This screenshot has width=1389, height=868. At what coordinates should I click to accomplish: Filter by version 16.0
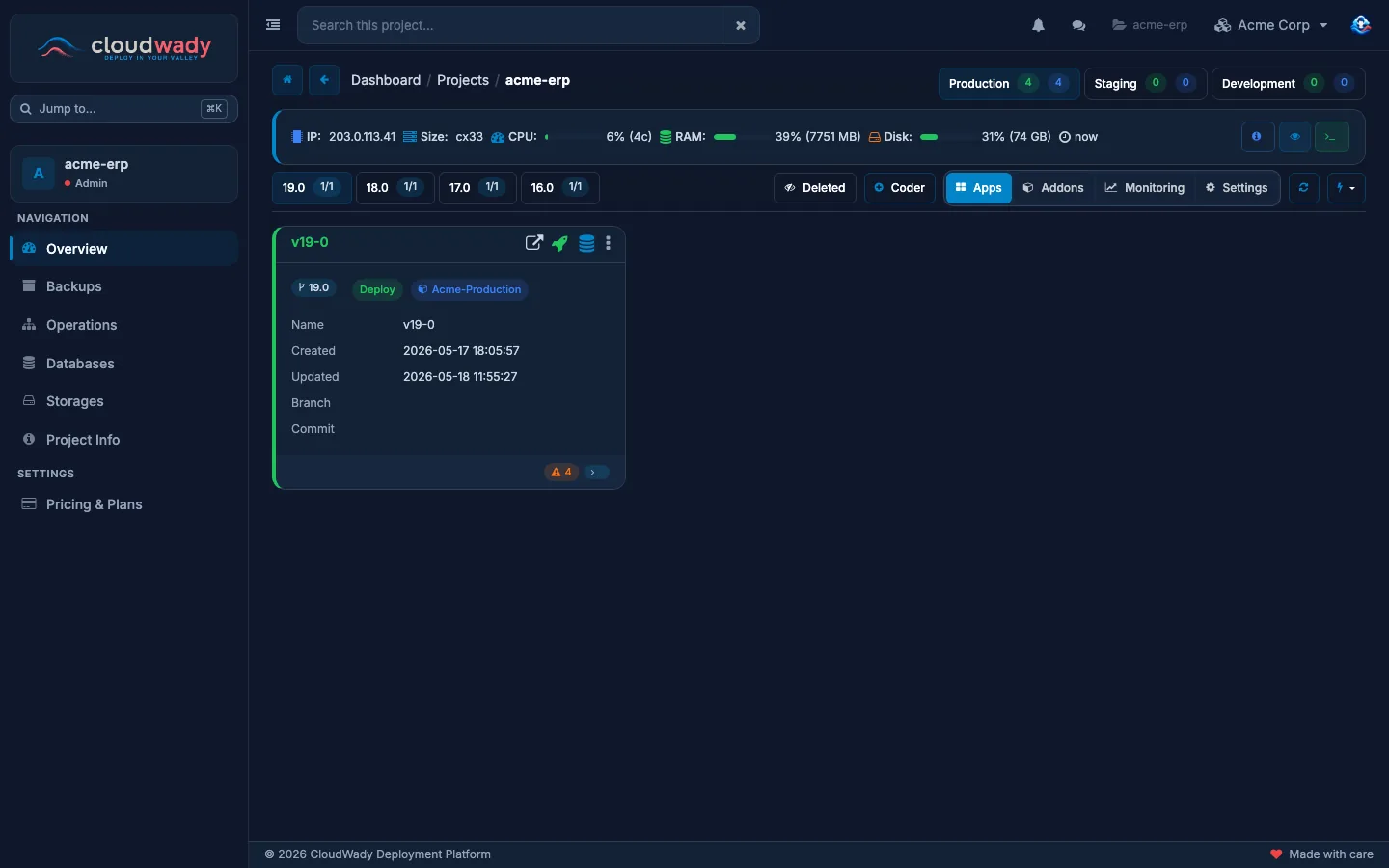(x=559, y=188)
